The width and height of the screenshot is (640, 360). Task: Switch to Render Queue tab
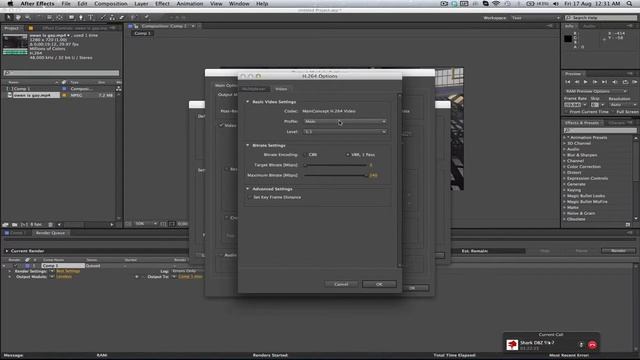[x=50, y=233]
